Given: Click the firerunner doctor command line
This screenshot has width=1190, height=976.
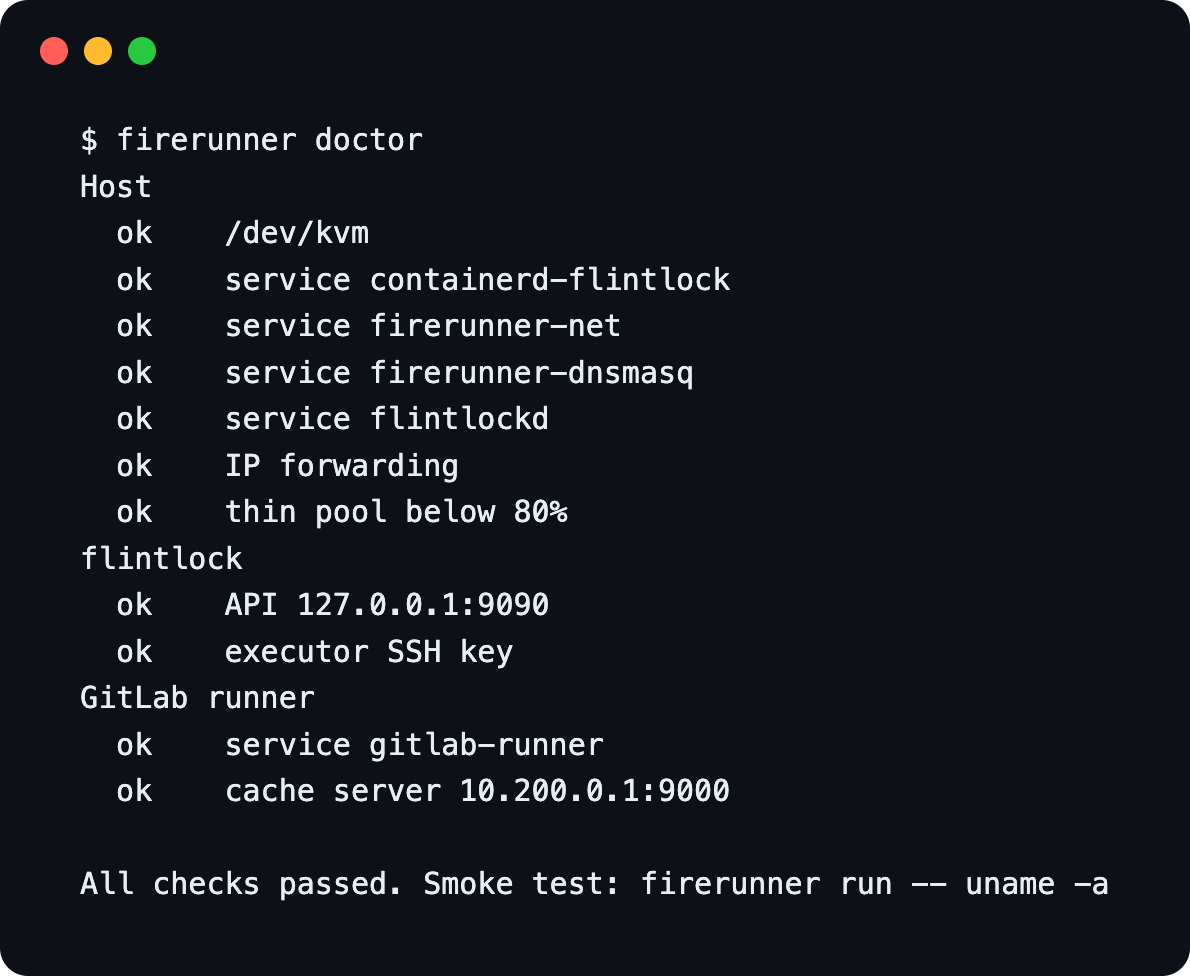Looking at the screenshot, I should coord(251,140).
